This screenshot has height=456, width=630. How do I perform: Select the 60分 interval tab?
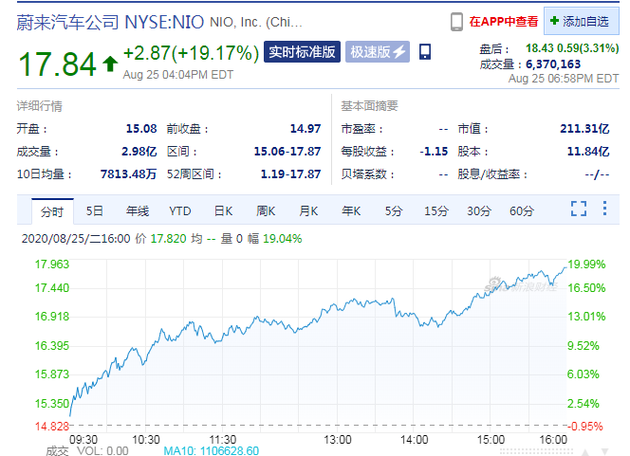click(x=522, y=211)
